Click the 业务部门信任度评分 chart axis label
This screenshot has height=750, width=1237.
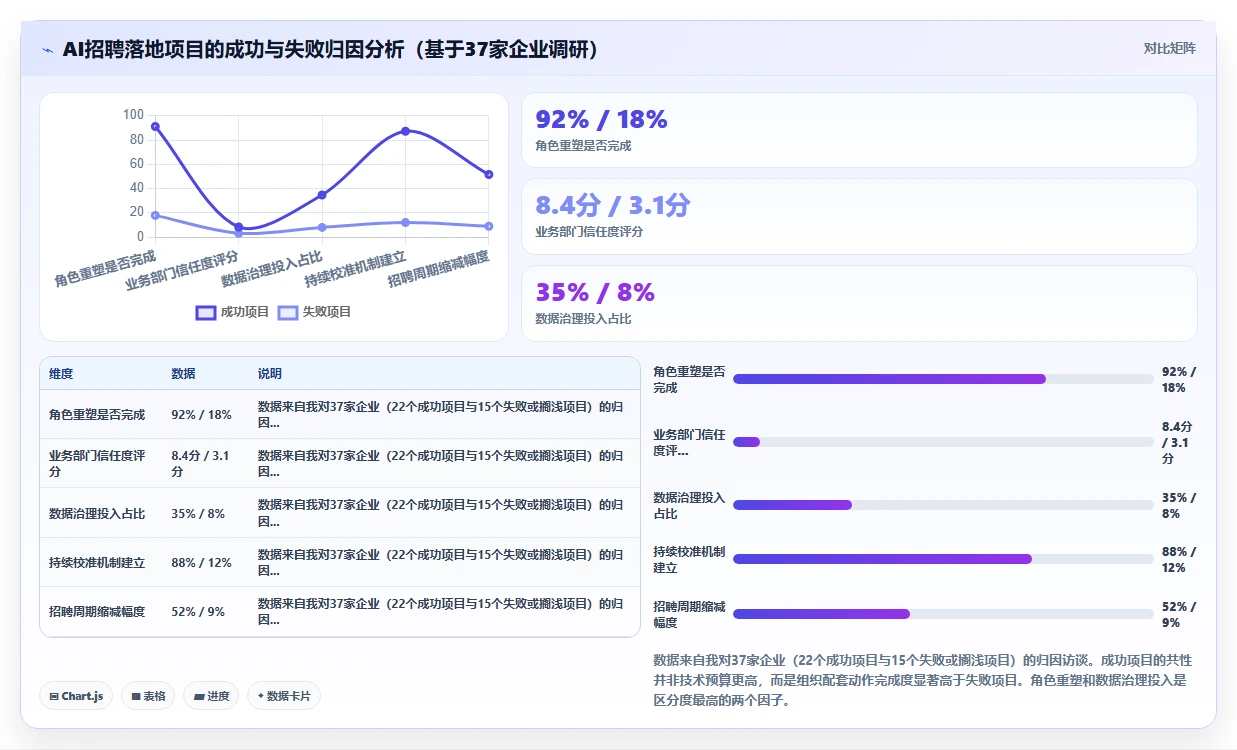(x=182, y=270)
